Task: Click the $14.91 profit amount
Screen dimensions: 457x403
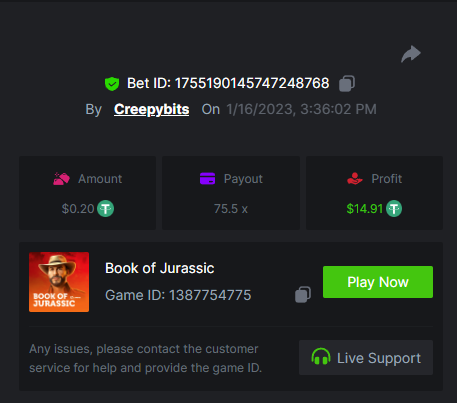Action: [365, 209]
